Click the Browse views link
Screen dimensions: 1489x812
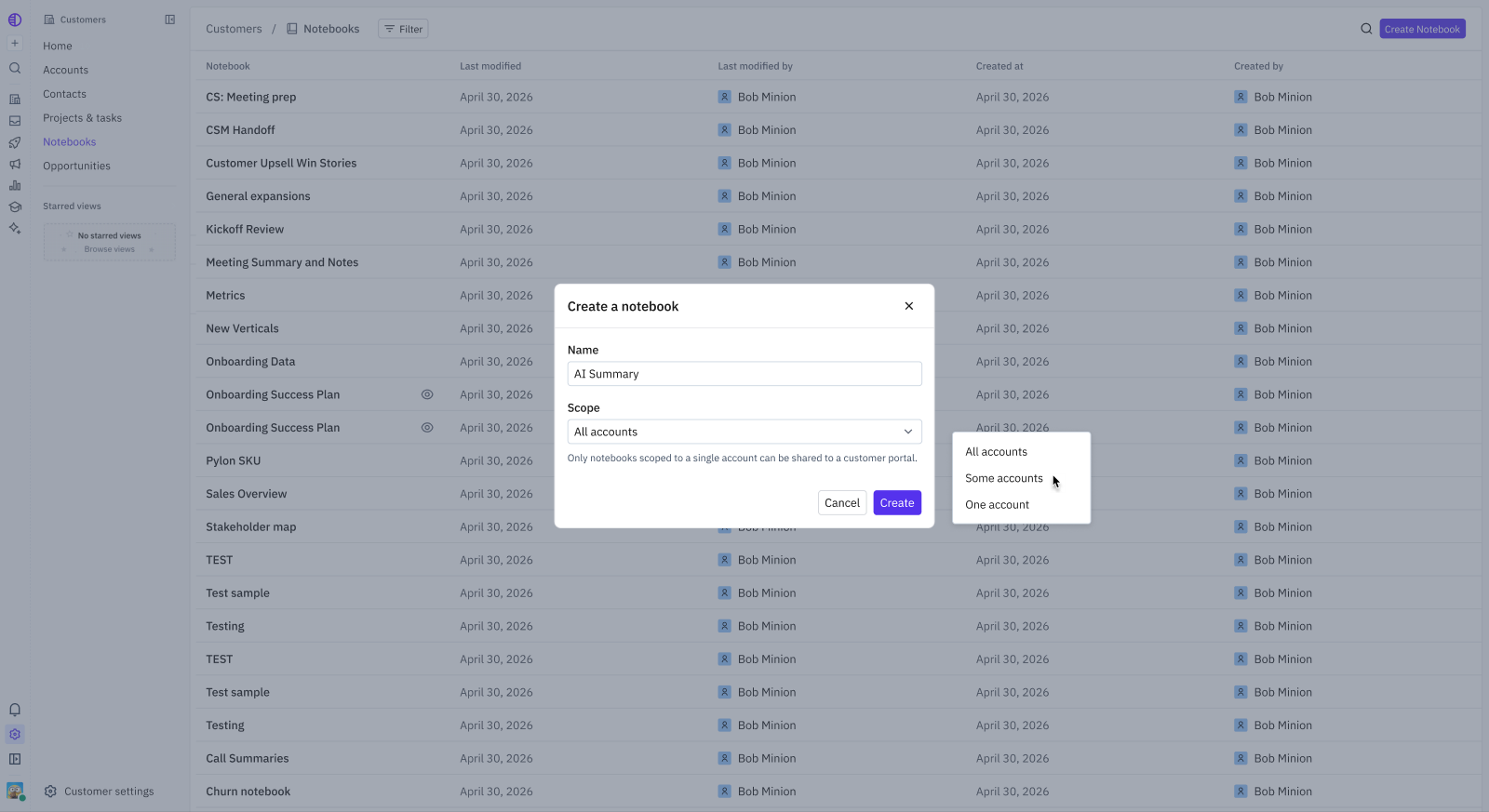[x=110, y=249]
